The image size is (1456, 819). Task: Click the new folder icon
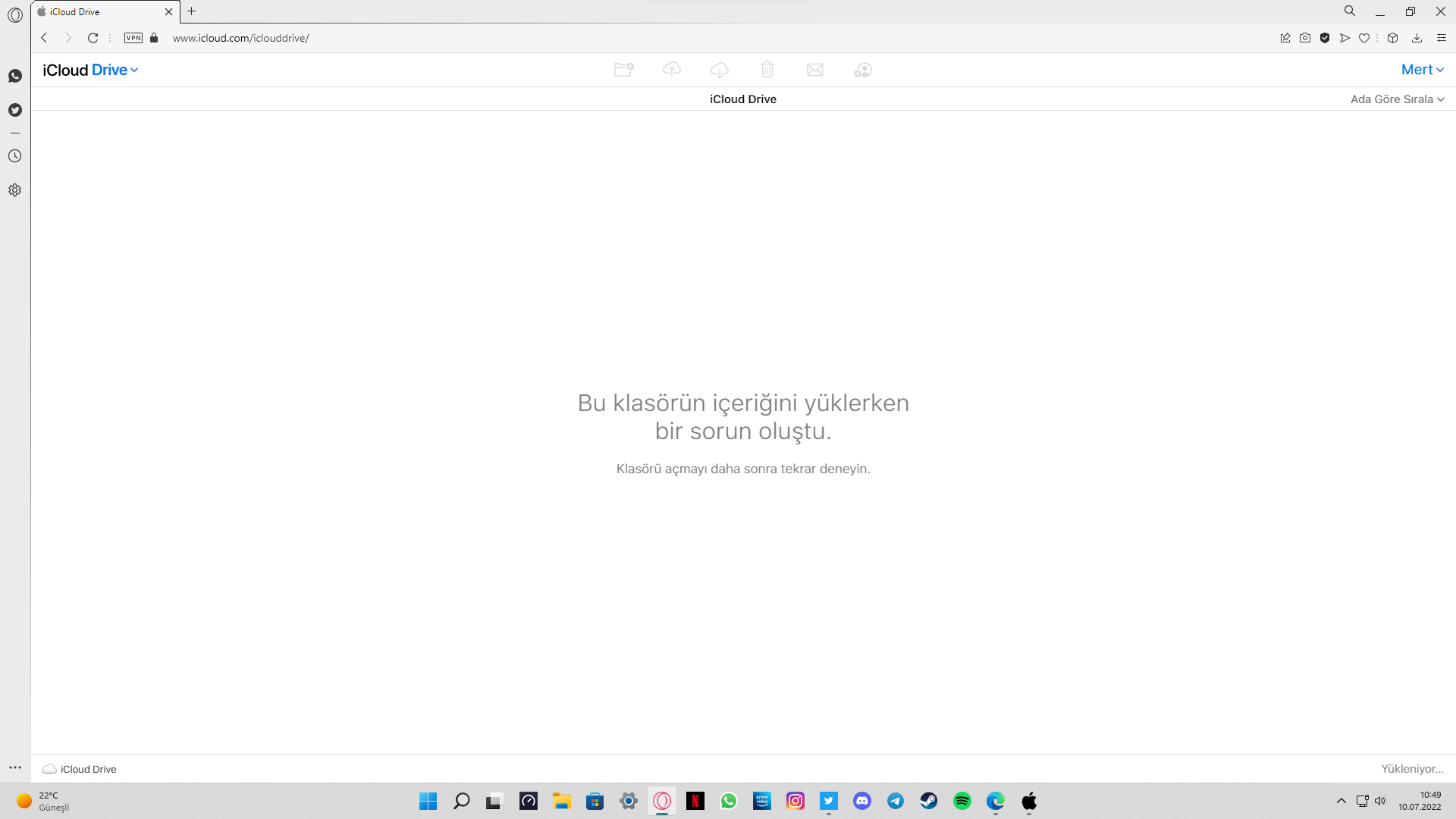coord(623,70)
